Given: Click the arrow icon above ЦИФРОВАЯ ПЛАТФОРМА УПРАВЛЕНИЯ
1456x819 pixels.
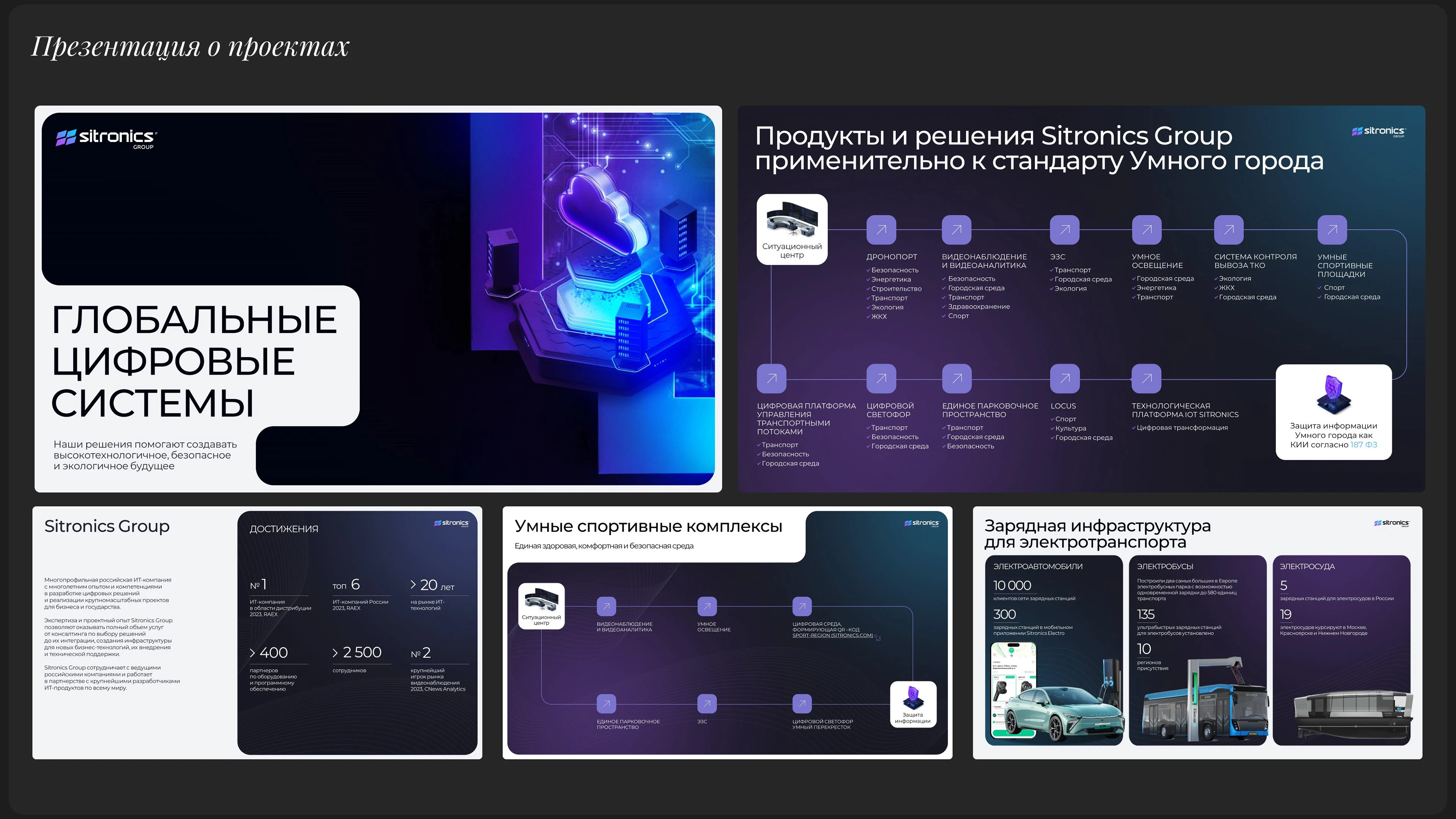Looking at the screenshot, I should pyautogui.click(x=772, y=379).
